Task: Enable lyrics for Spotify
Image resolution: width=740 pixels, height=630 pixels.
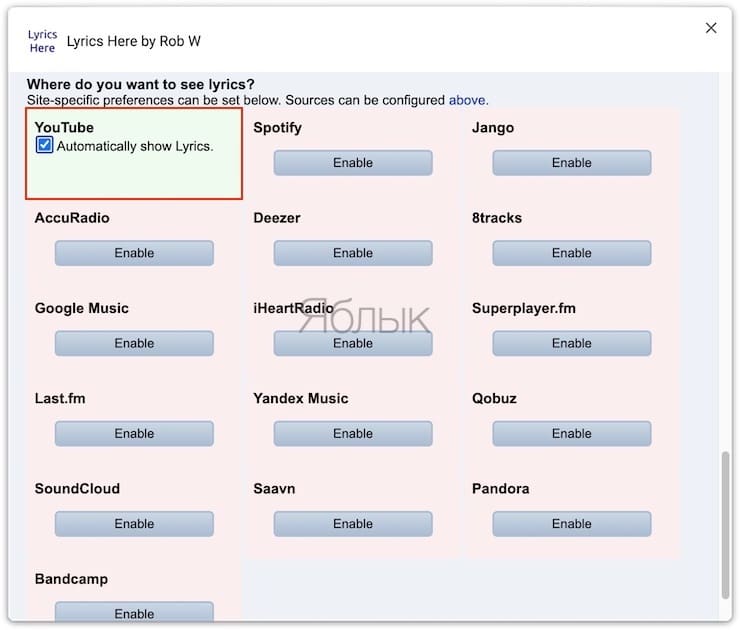Action: point(353,163)
